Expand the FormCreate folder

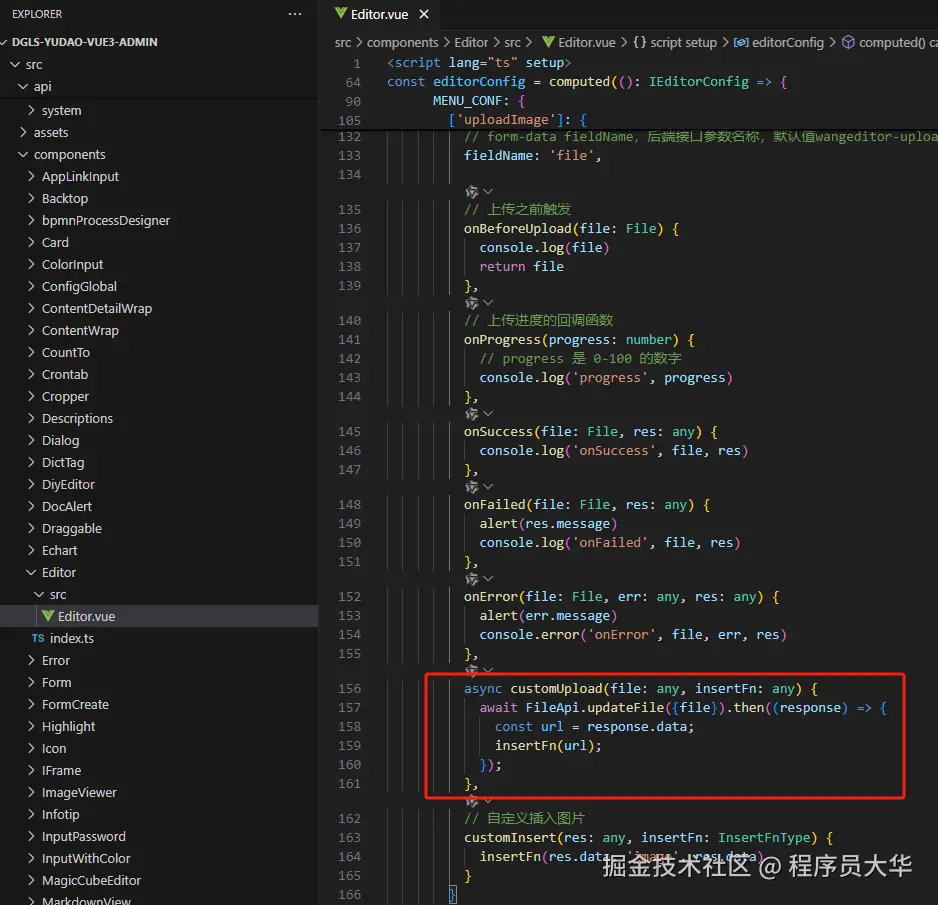tap(31, 705)
